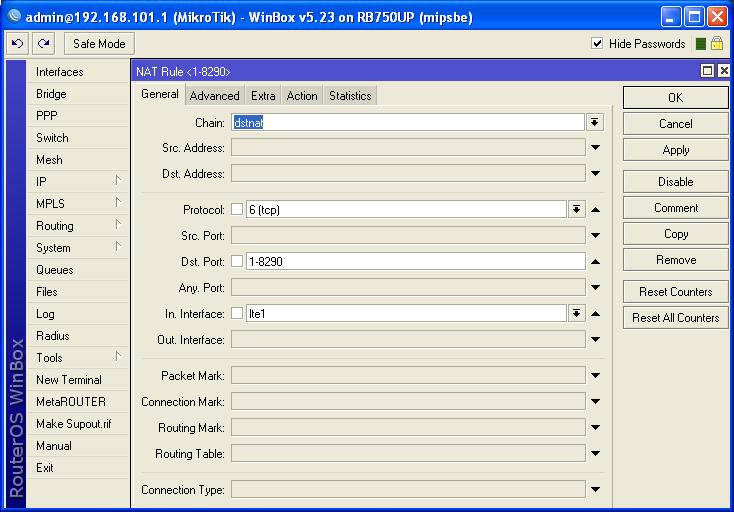Image resolution: width=734 pixels, height=512 pixels.
Task: Expand the Src. Port field
Action: pos(595,235)
